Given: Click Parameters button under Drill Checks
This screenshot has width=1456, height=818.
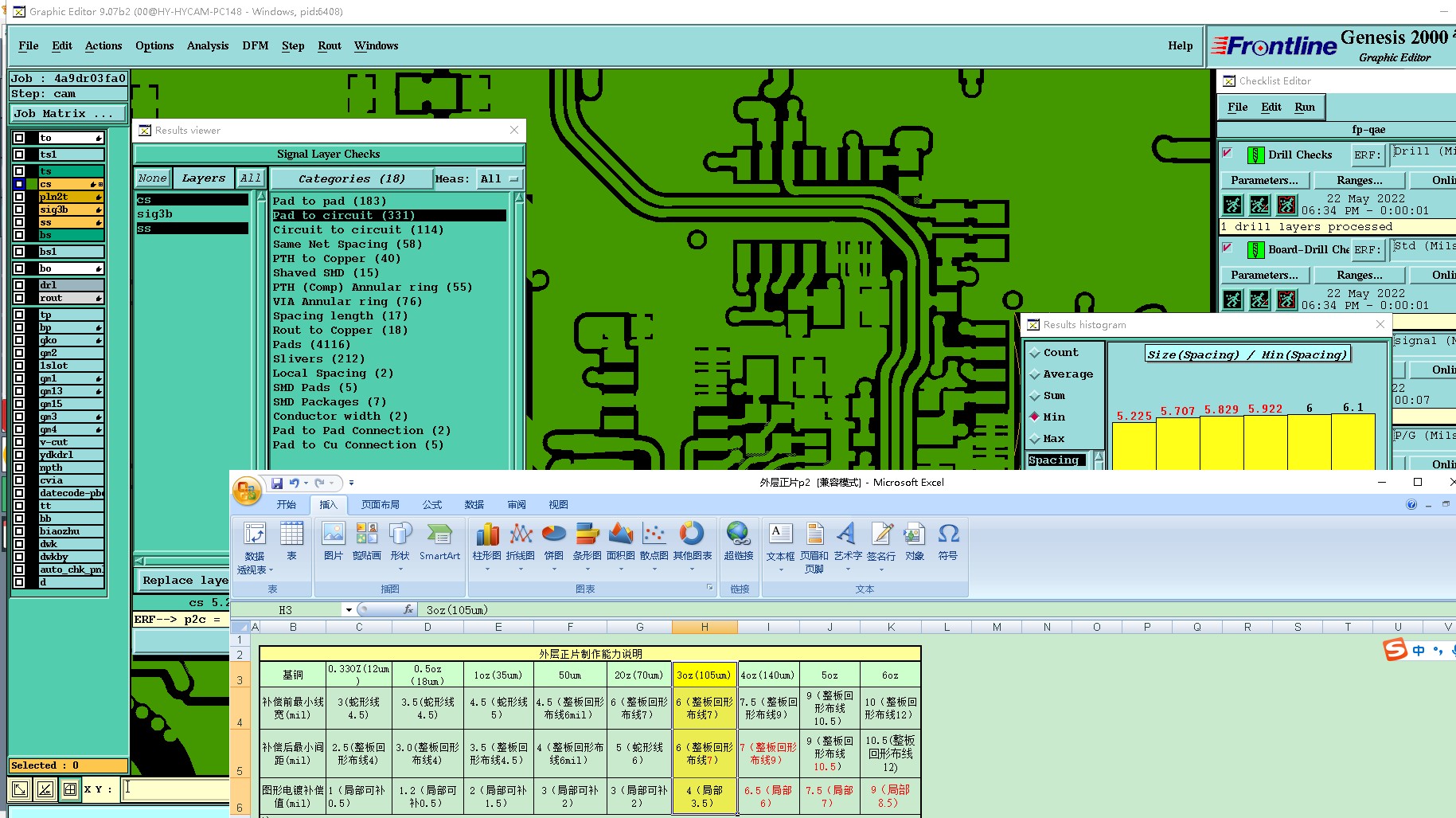Looking at the screenshot, I should click(1263, 181).
